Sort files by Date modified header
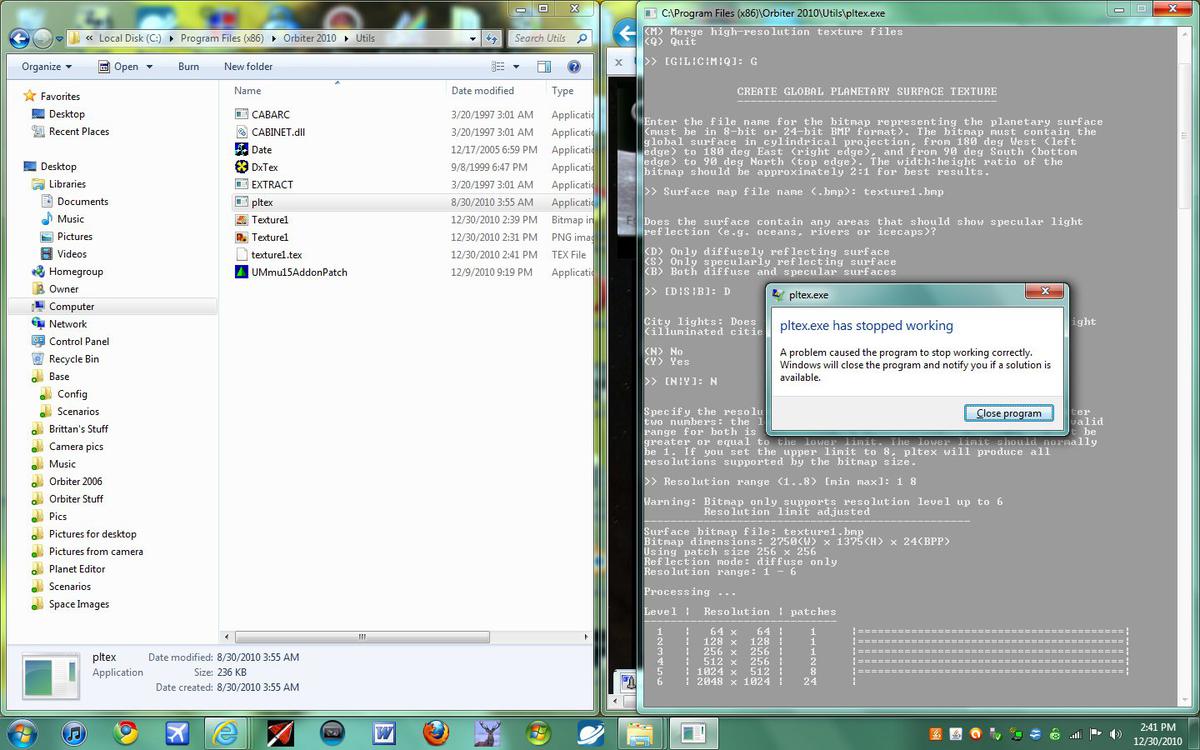The image size is (1200, 750). 496,90
